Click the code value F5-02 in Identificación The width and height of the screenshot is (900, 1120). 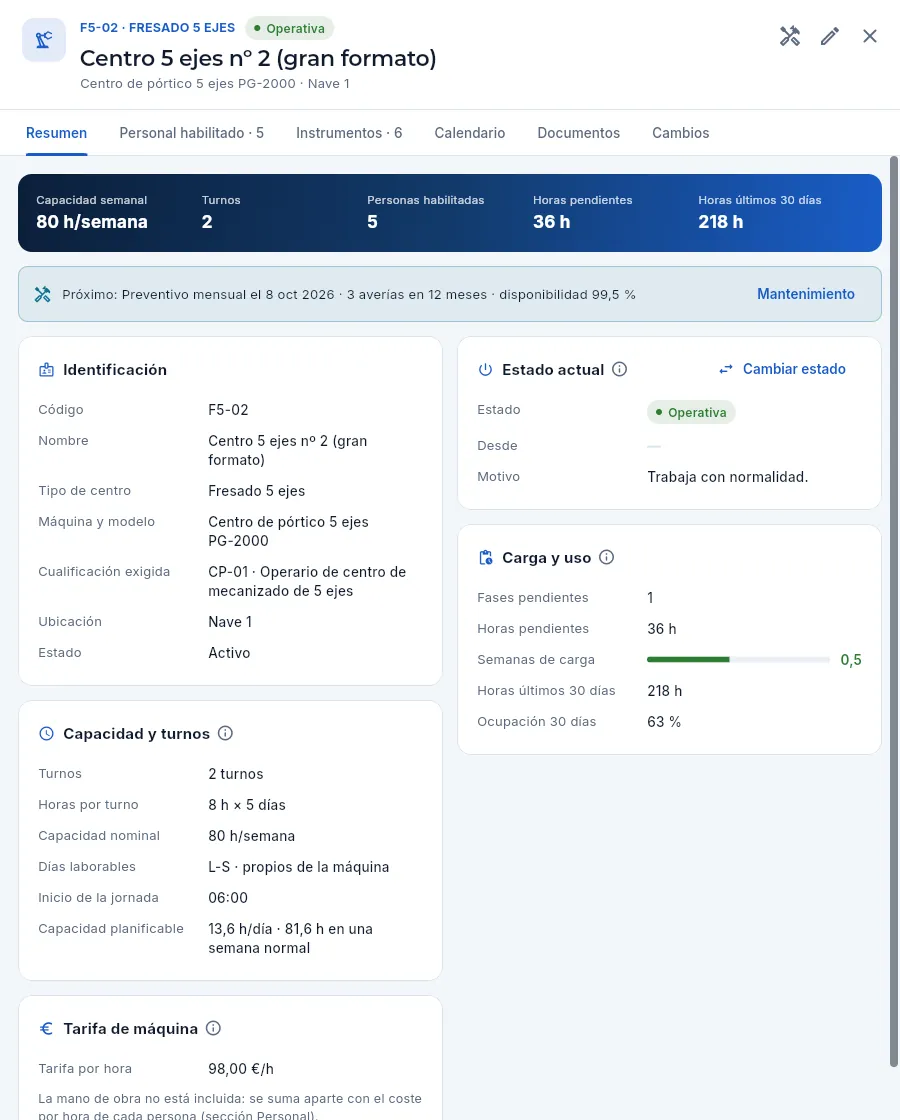click(x=229, y=410)
